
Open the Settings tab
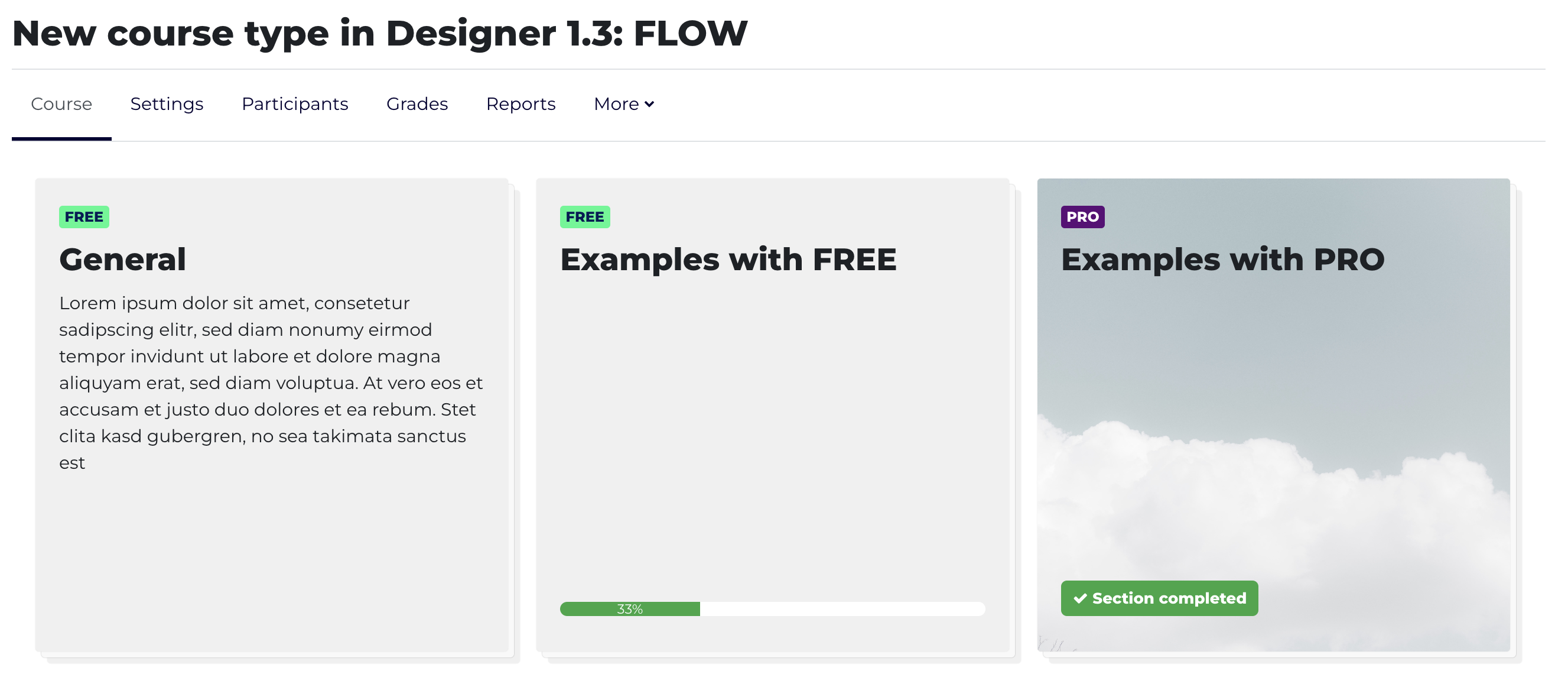click(x=167, y=104)
